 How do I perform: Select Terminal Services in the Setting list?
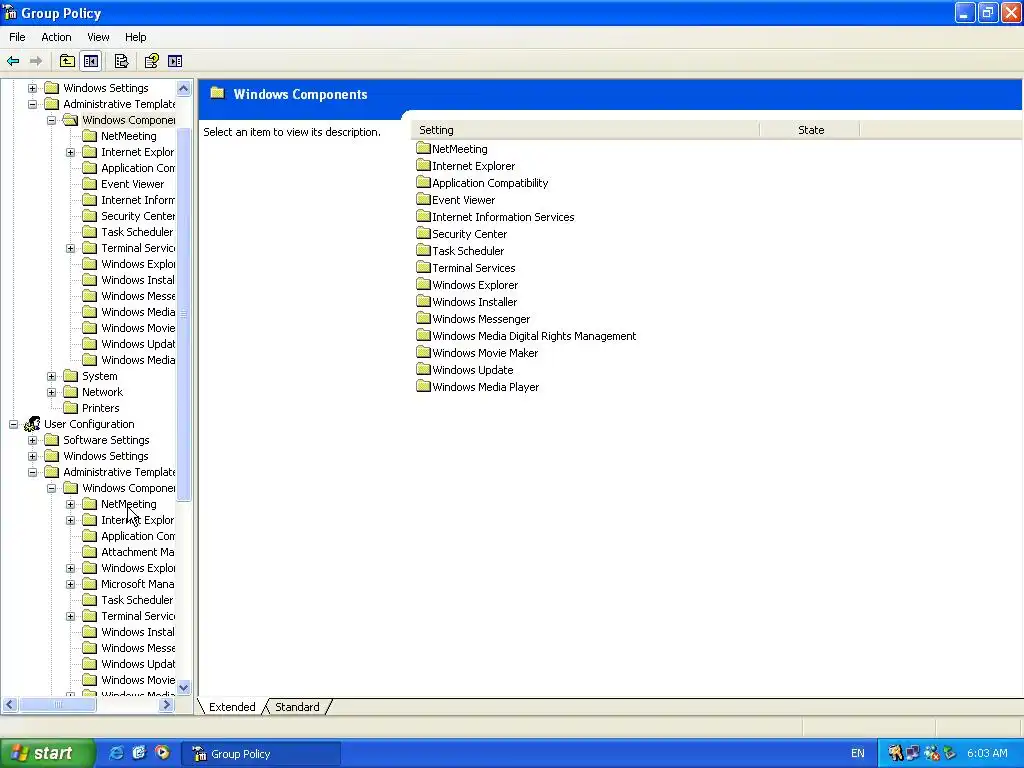[x=473, y=268]
